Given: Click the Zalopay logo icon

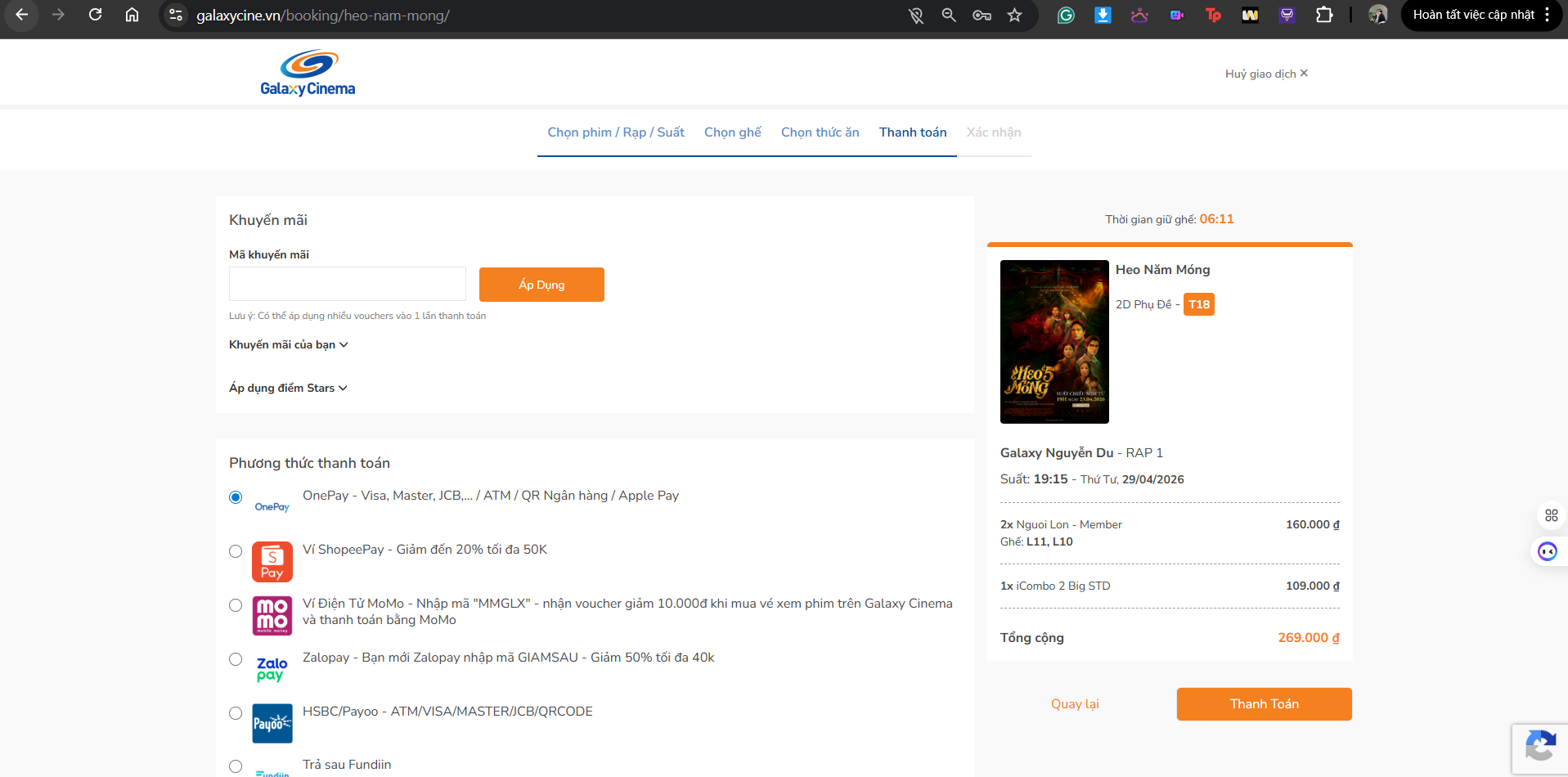Looking at the screenshot, I should coord(272,670).
